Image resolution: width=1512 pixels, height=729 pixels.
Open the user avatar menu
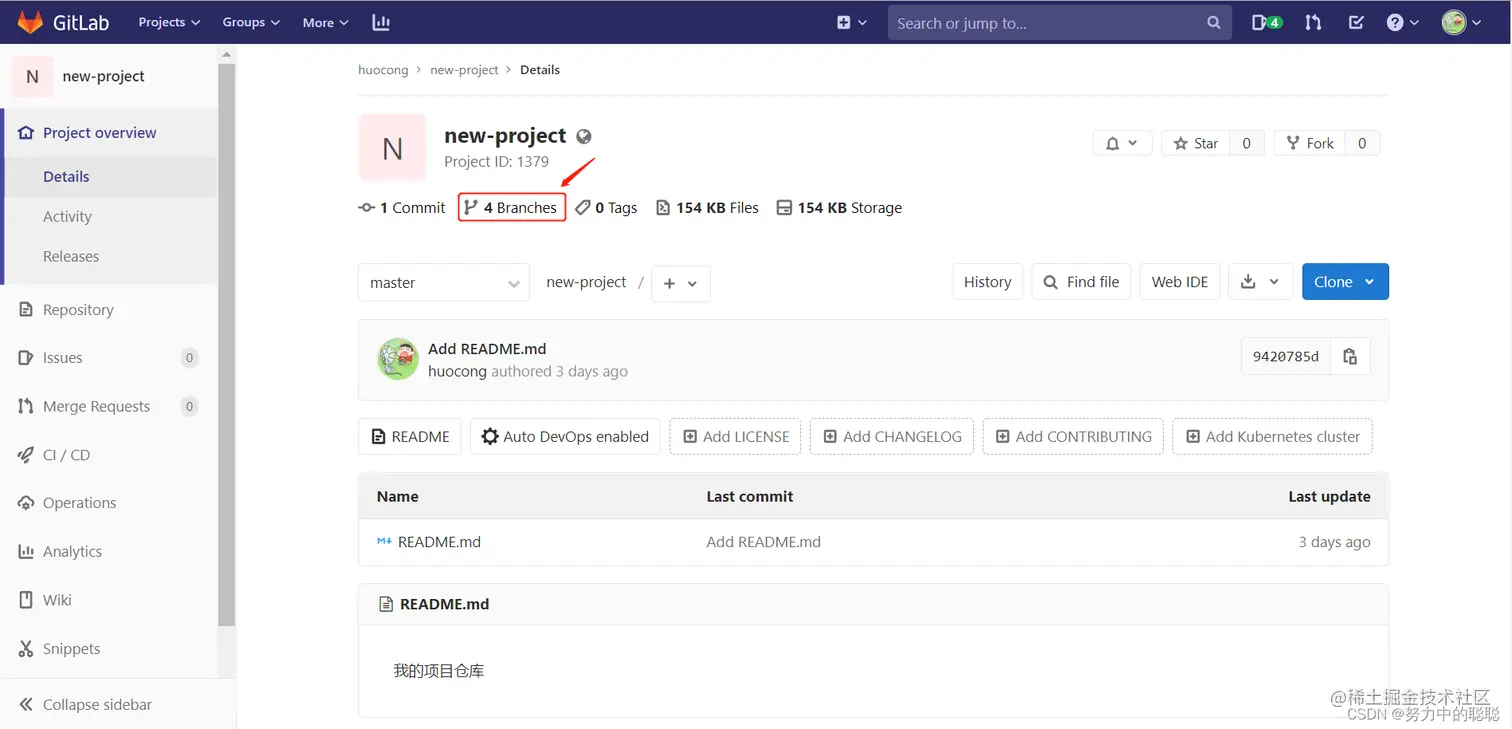pos(1461,22)
